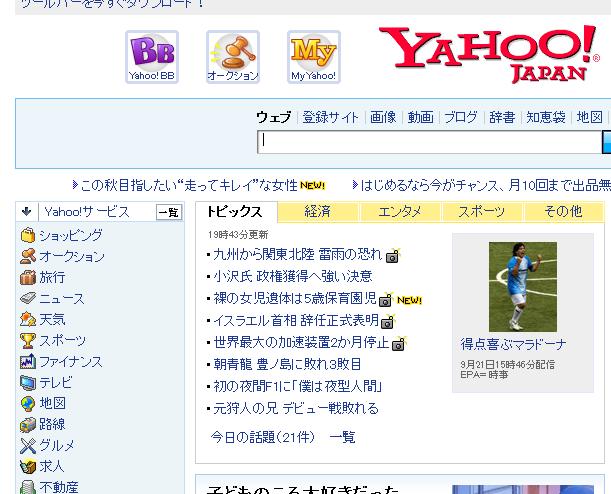Screen dimensions: 611x494
Task: Click the ファイナンス chart icon
Action: tap(28, 362)
